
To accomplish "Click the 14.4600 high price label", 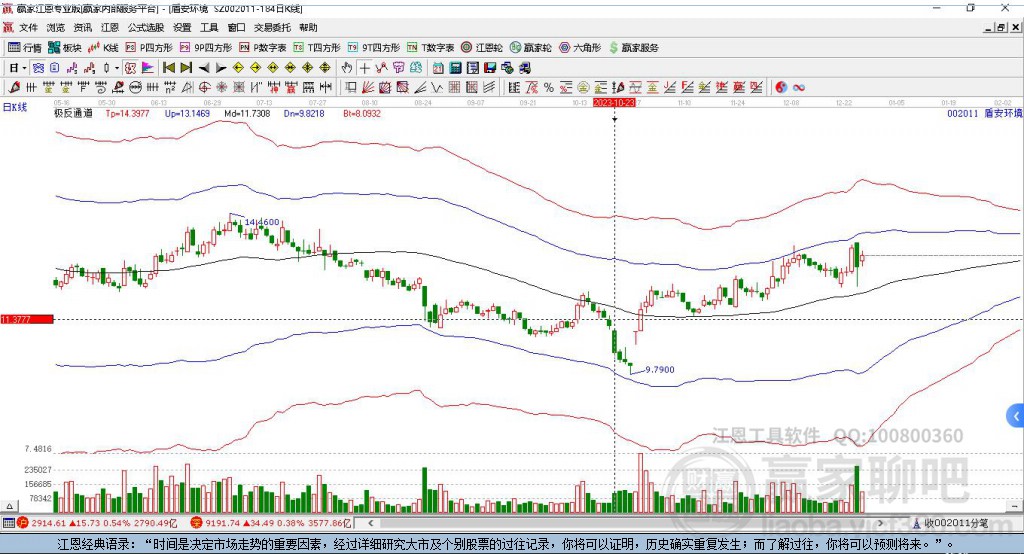I will 262,222.
